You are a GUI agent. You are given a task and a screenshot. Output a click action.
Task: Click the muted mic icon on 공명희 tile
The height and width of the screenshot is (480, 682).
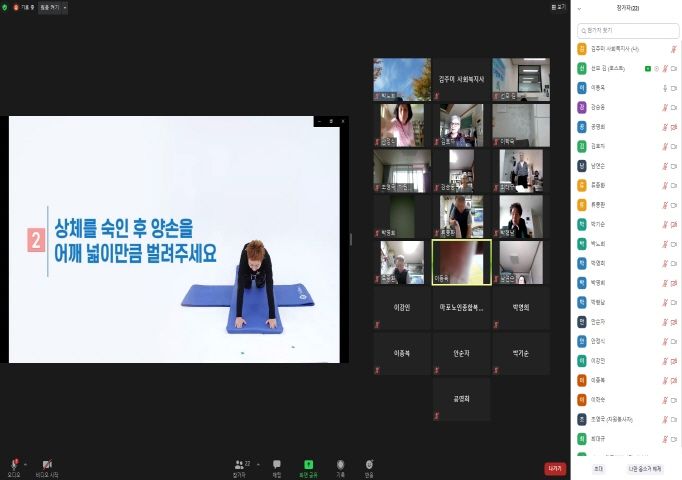[x=437, y=416]
